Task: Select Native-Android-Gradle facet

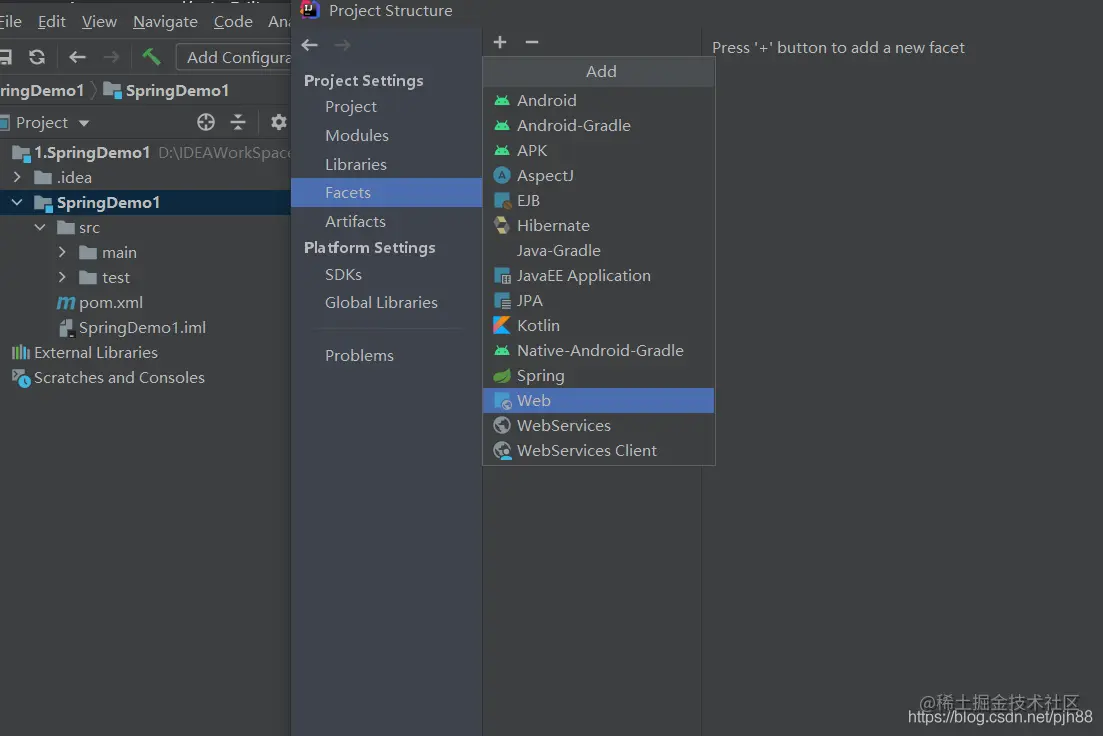Action: coord(599,350)
